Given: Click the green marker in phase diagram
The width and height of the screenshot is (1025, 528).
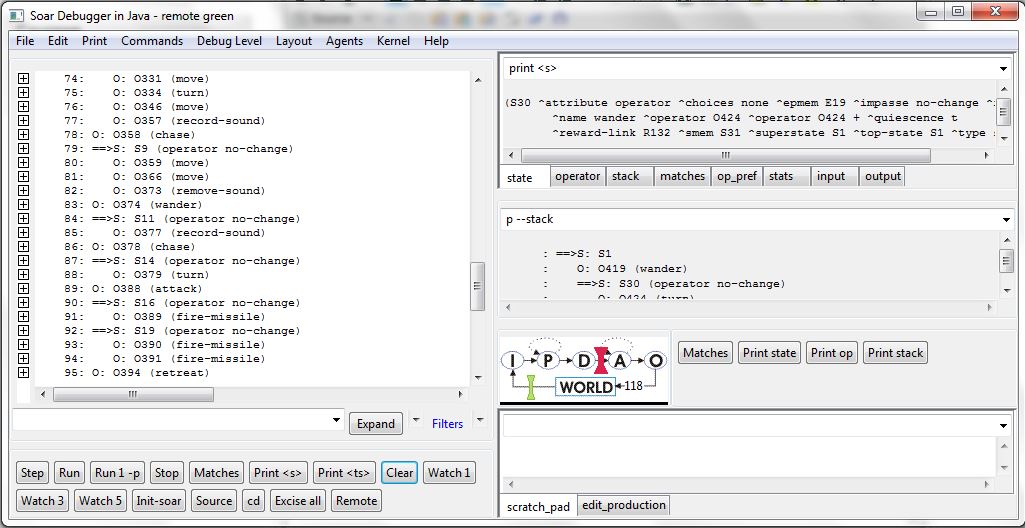Looking at the screenshot, I should [x=531, y=388].
